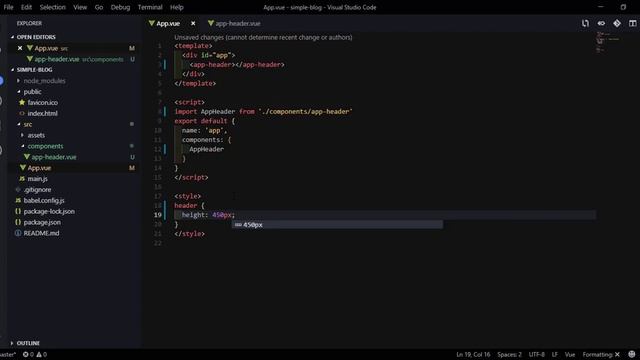Screen dimensions: 640x360
Task: Click git branch master in status bar
Action: click(x=8, y=355)
